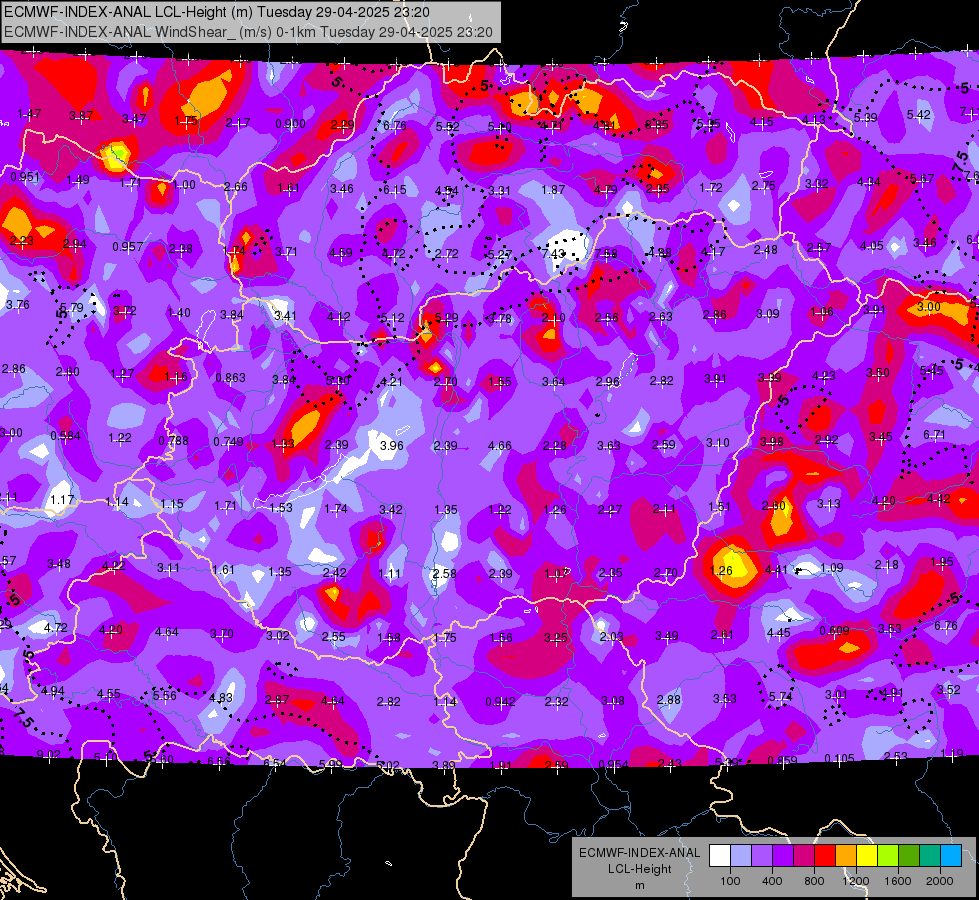Click the LCL-Height legend title
Screen dimensions: 979x900
pyautogui.click(x=639, y=869)
